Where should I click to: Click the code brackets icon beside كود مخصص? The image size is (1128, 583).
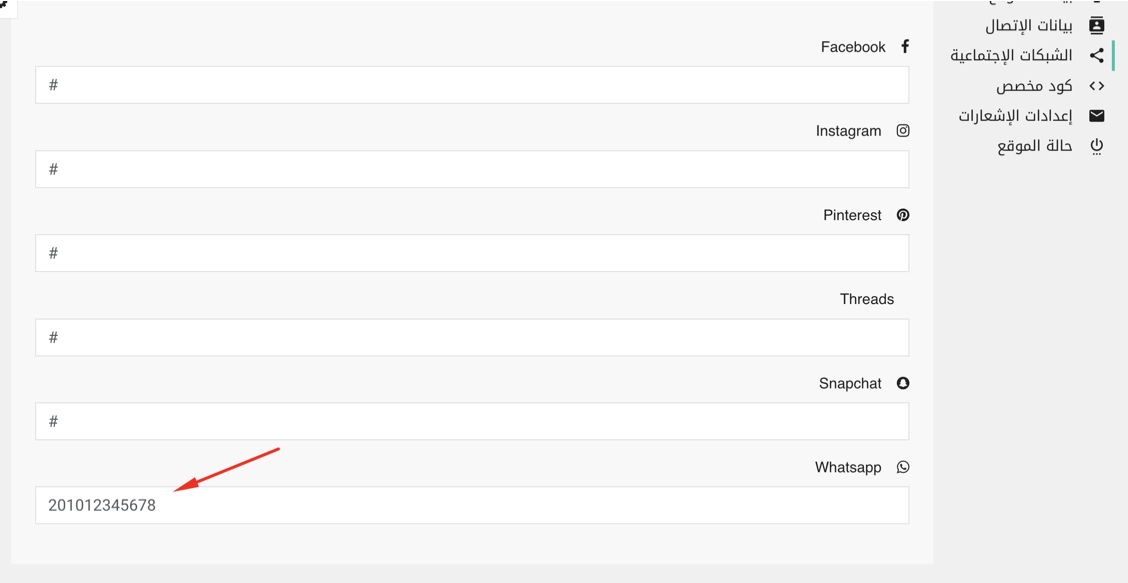1096,86
